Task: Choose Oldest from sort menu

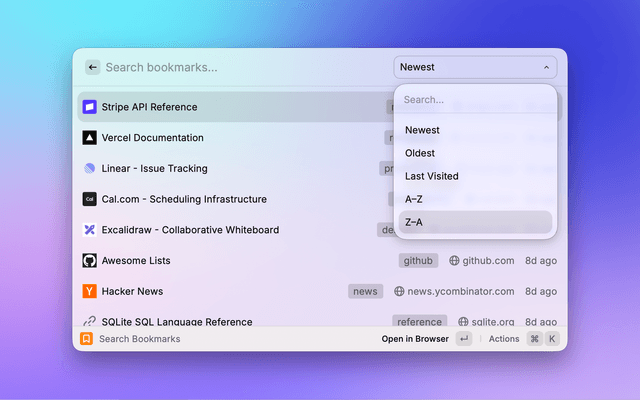Action: 420,153
